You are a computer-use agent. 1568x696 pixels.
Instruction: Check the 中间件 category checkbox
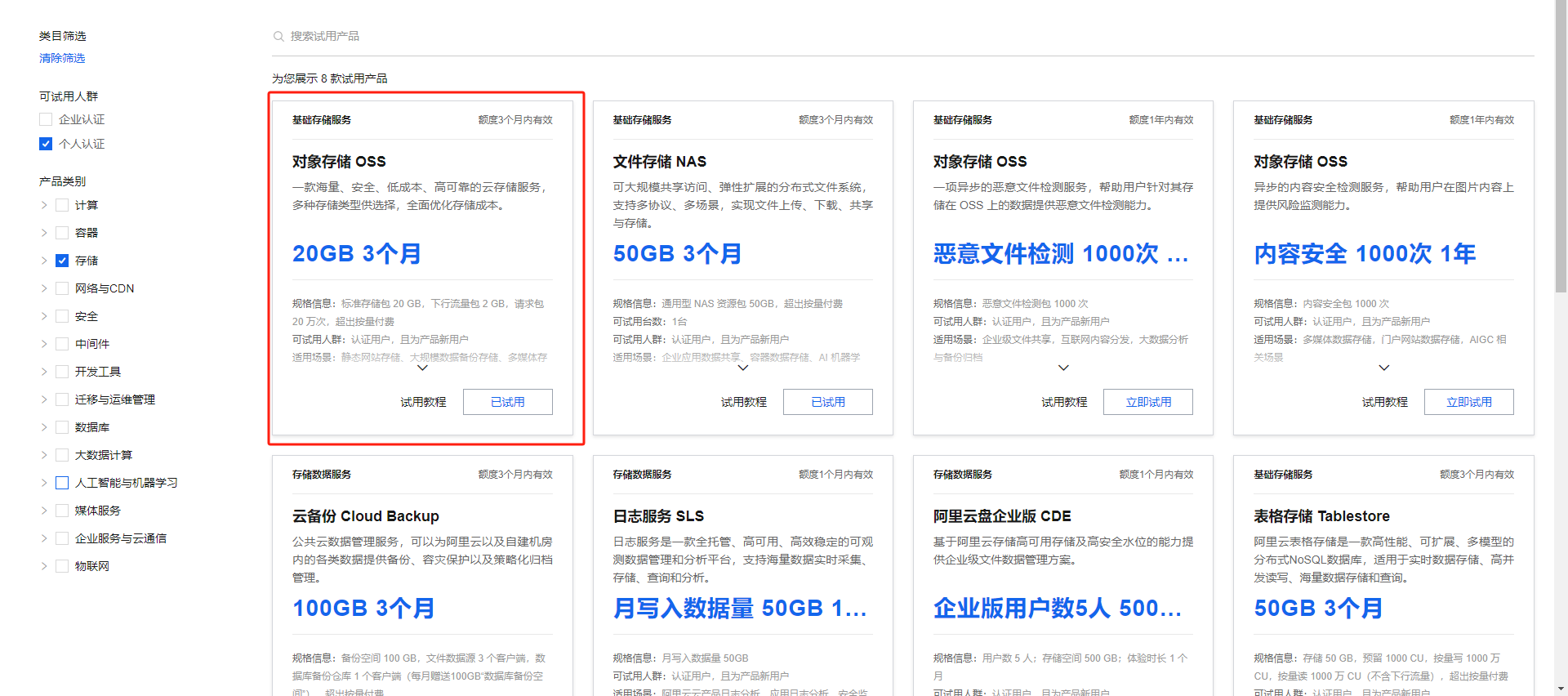pyautogui.click(x=62, y=344)
